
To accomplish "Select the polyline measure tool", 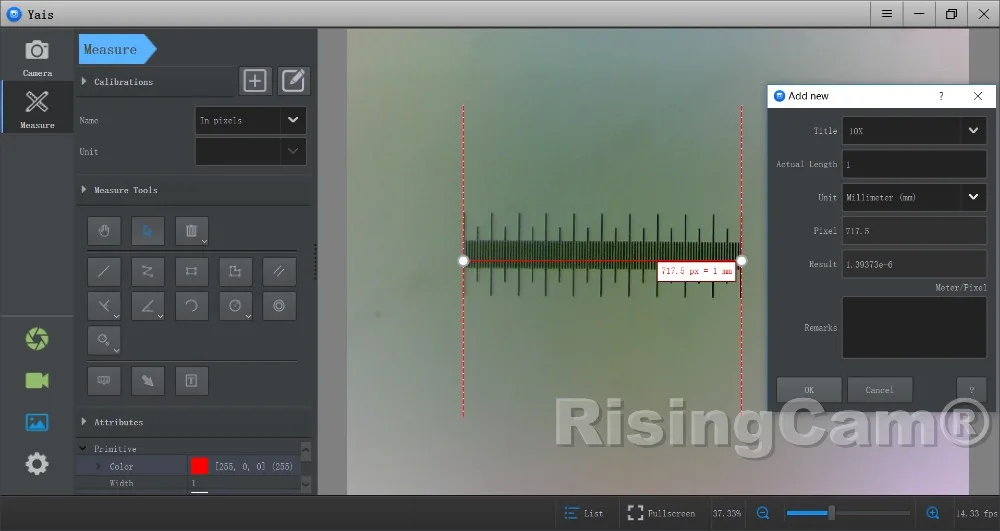I will (x=148, y=271).
